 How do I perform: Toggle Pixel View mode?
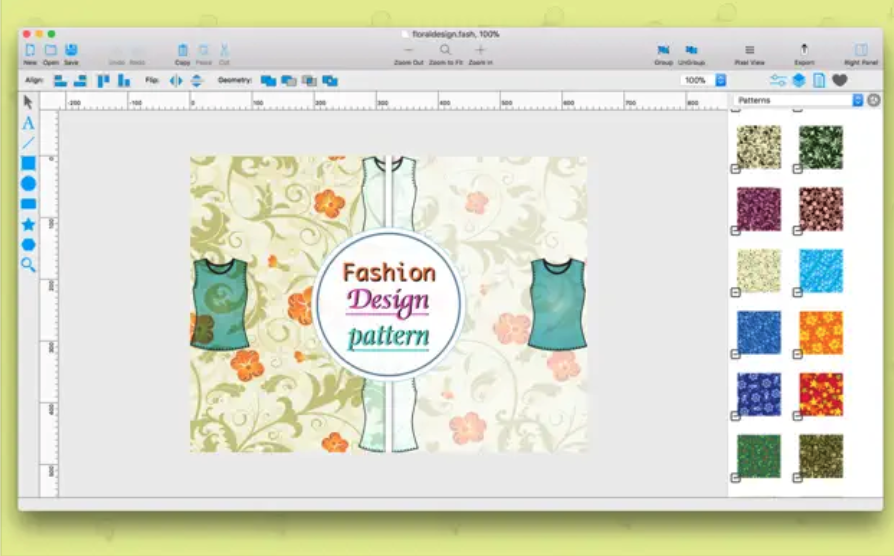tap(749, 50)
